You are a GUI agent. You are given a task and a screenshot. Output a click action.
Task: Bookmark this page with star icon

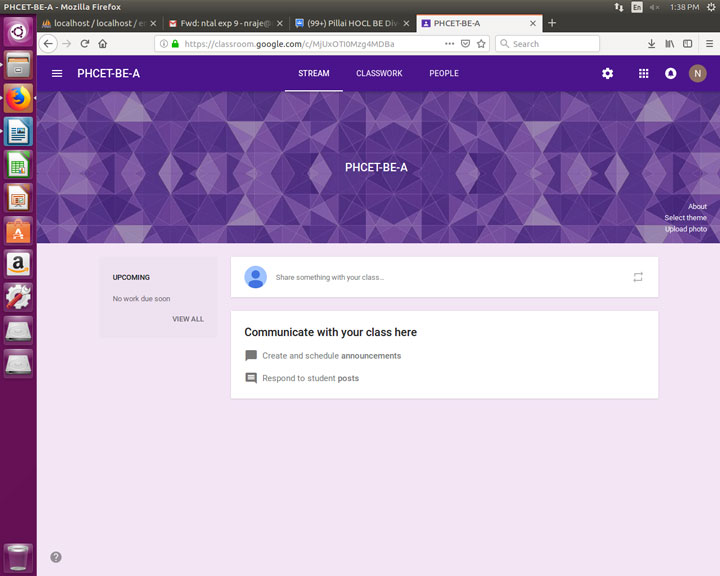pos(481,44)
